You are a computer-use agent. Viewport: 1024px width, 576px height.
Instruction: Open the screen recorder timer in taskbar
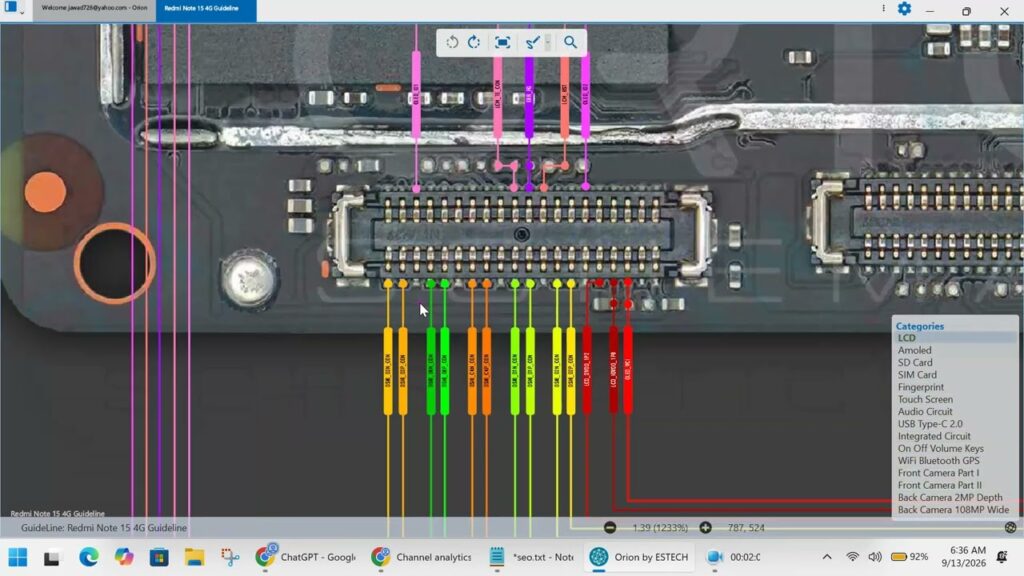tap(733, 557)
